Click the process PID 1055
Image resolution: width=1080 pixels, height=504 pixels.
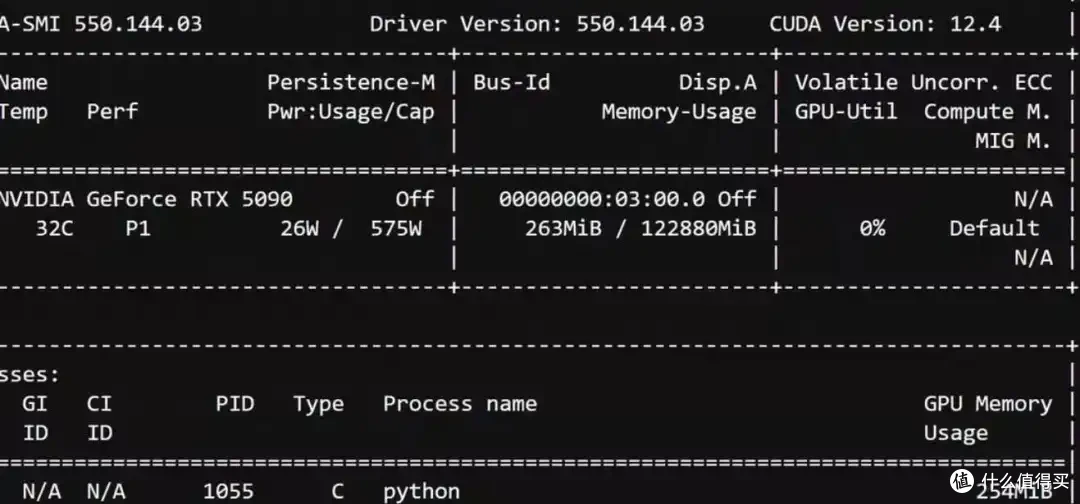[229, 492]
